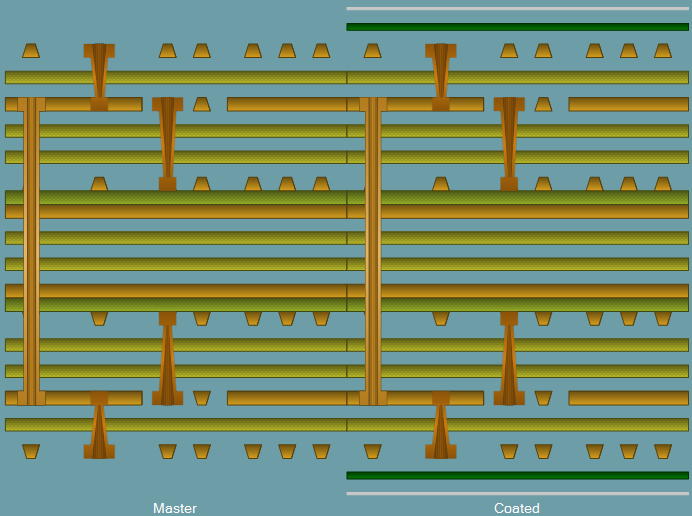Click the topmost tapered microvia in Master section

(x=99, y=77)
